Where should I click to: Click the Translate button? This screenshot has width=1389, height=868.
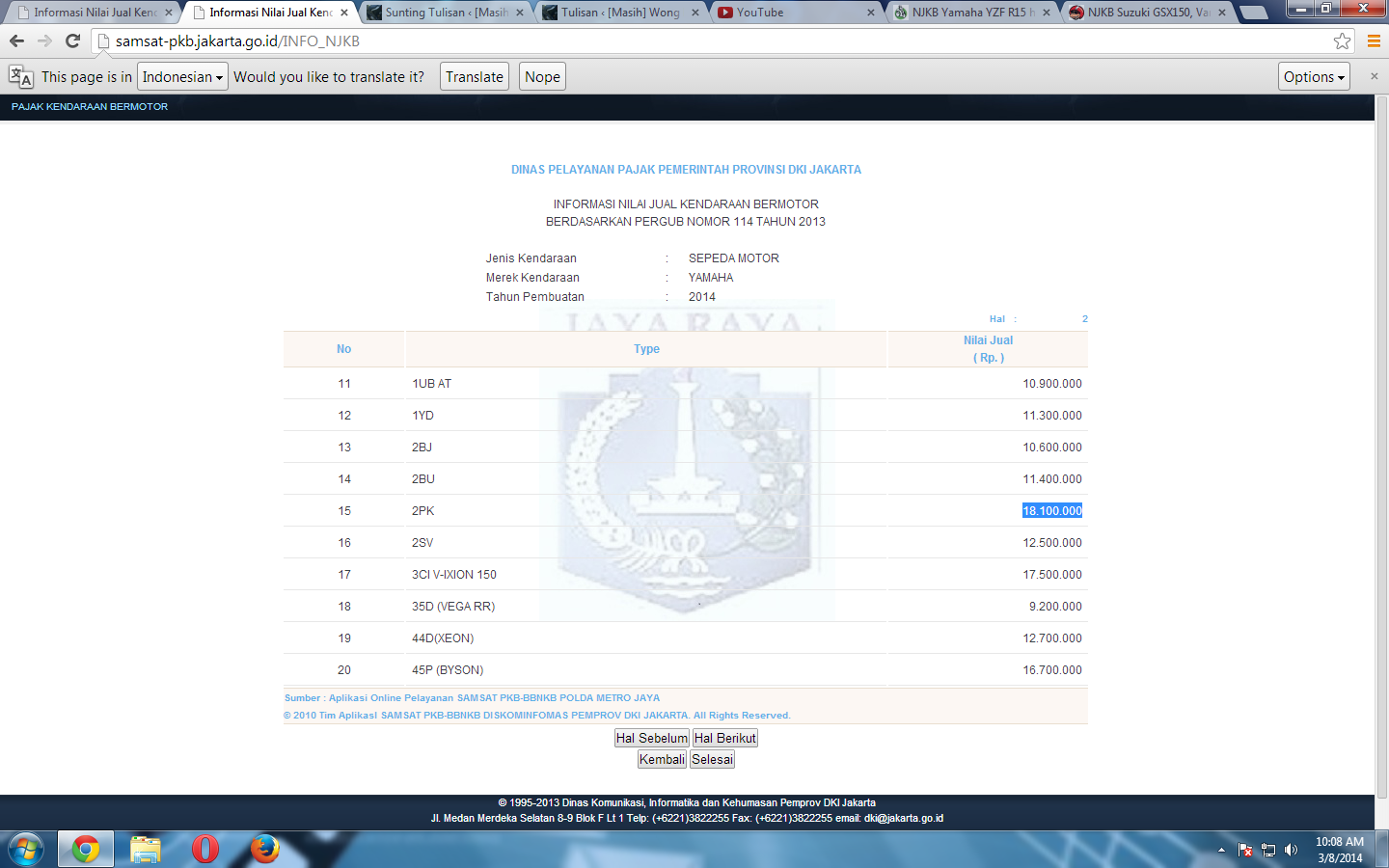coord(474,77)
